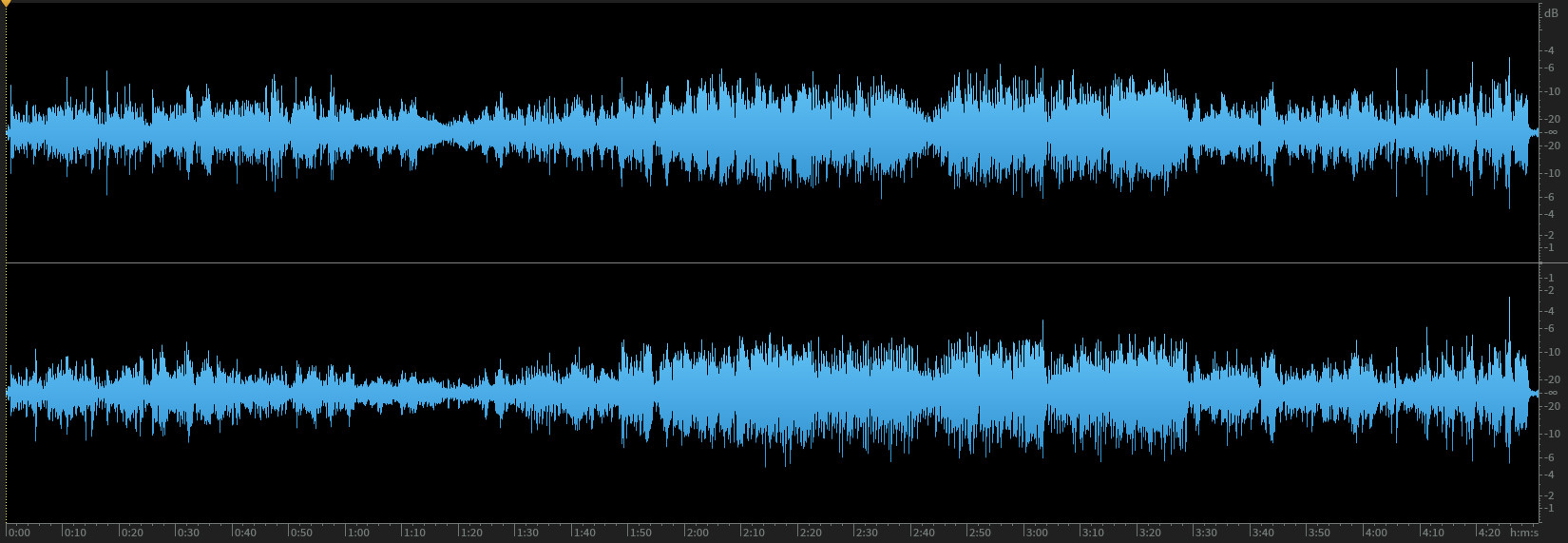The image size is (1568, 543).
Task: Click the h:m:s time format label
Action: coord(1523,533)
